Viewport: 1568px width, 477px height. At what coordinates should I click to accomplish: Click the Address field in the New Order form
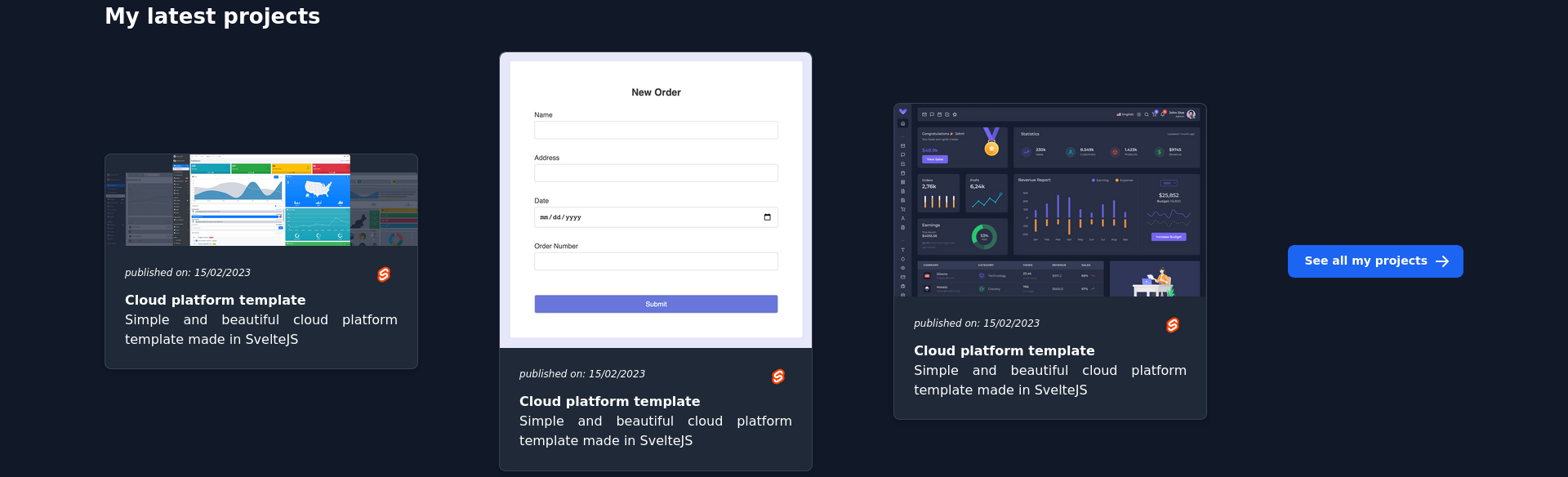coord(656,173)
